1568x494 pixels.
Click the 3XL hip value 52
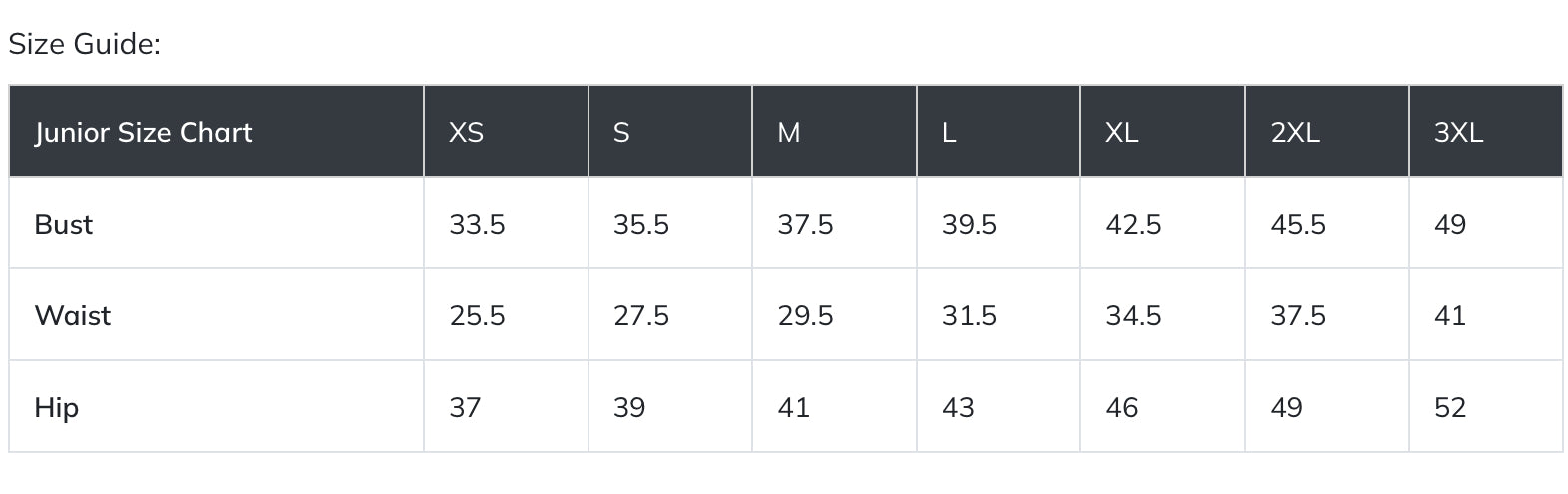tap(1449, 407)
